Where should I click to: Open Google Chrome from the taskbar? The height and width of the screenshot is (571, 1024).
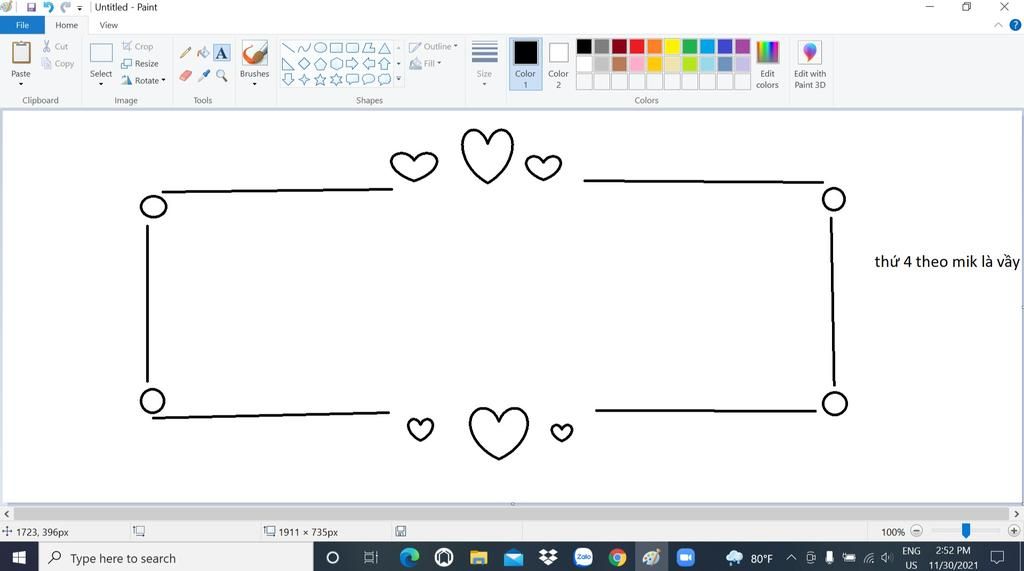616,557
